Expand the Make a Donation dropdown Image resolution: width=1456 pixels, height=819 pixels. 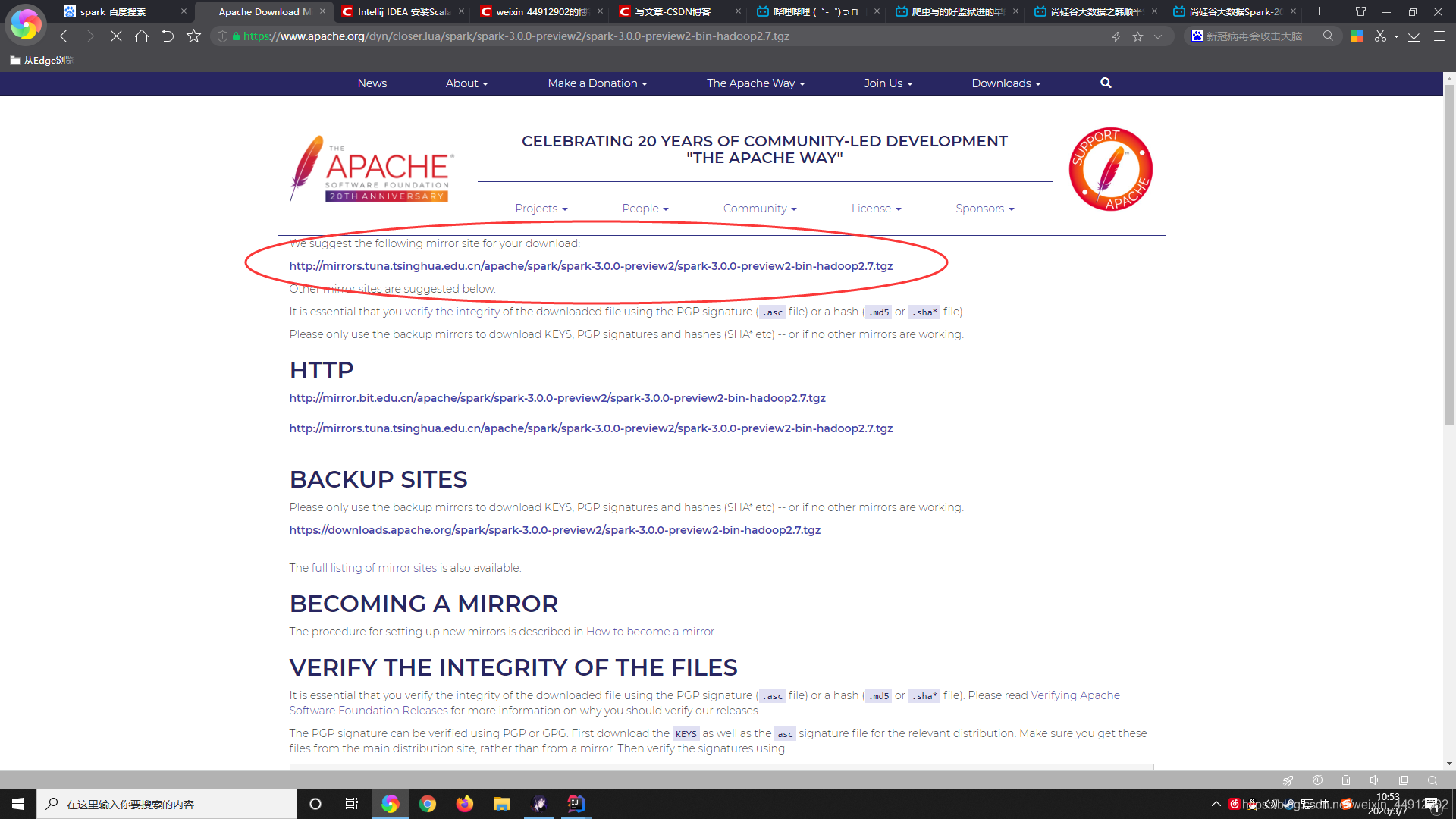point(598,83)
